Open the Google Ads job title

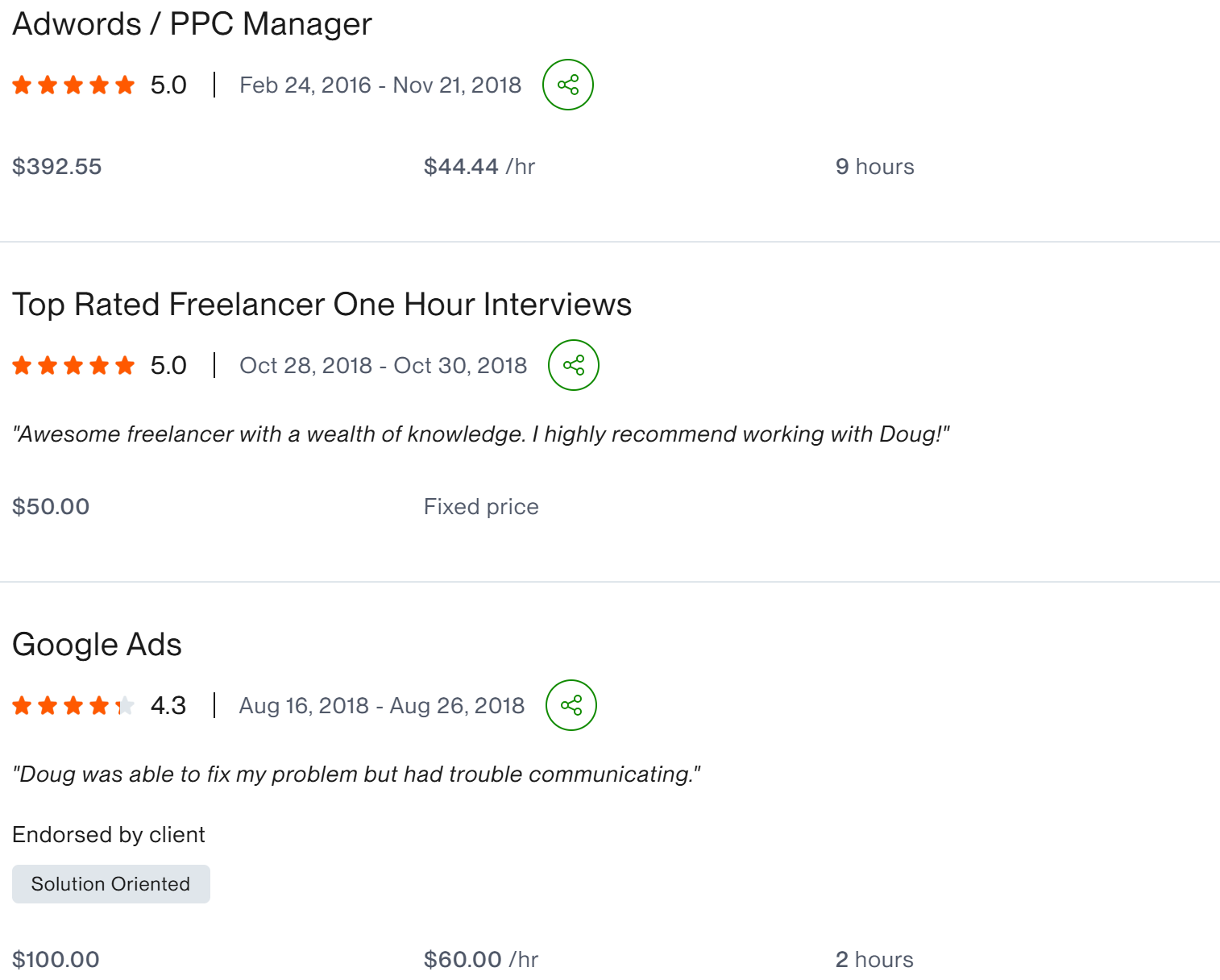pos(97,645)
